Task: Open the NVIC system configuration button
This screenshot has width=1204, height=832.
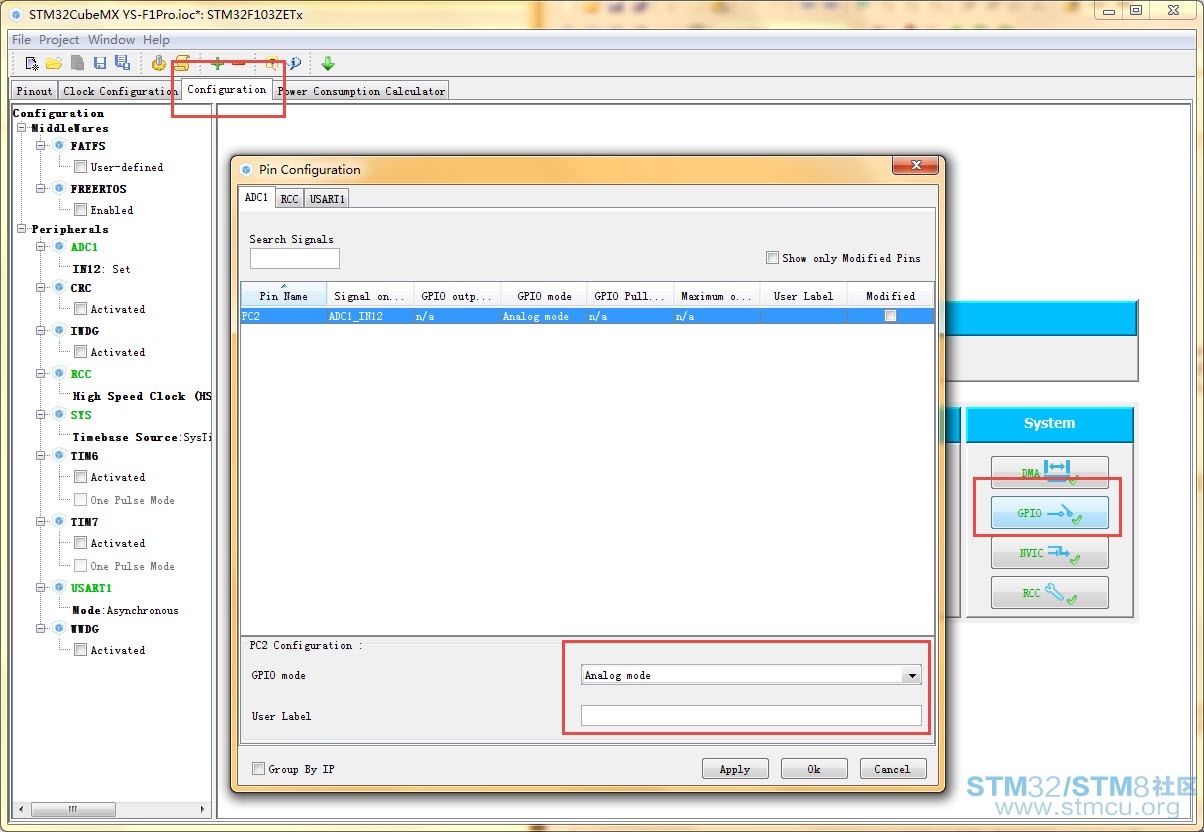Action: [1049, 553]
